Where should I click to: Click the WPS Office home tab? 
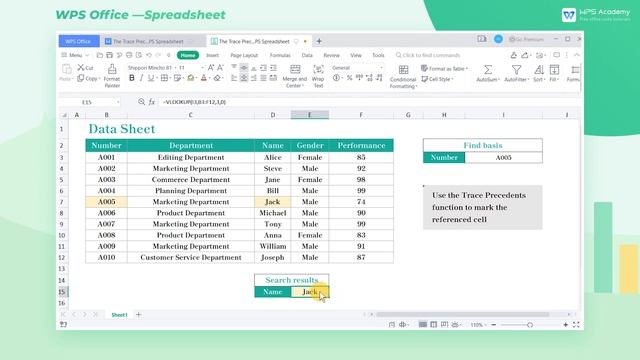point(79,41)
